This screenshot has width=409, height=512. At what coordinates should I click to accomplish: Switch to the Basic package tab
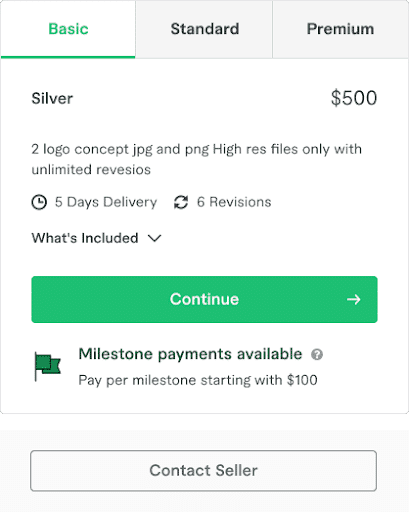tap(68, 29)
